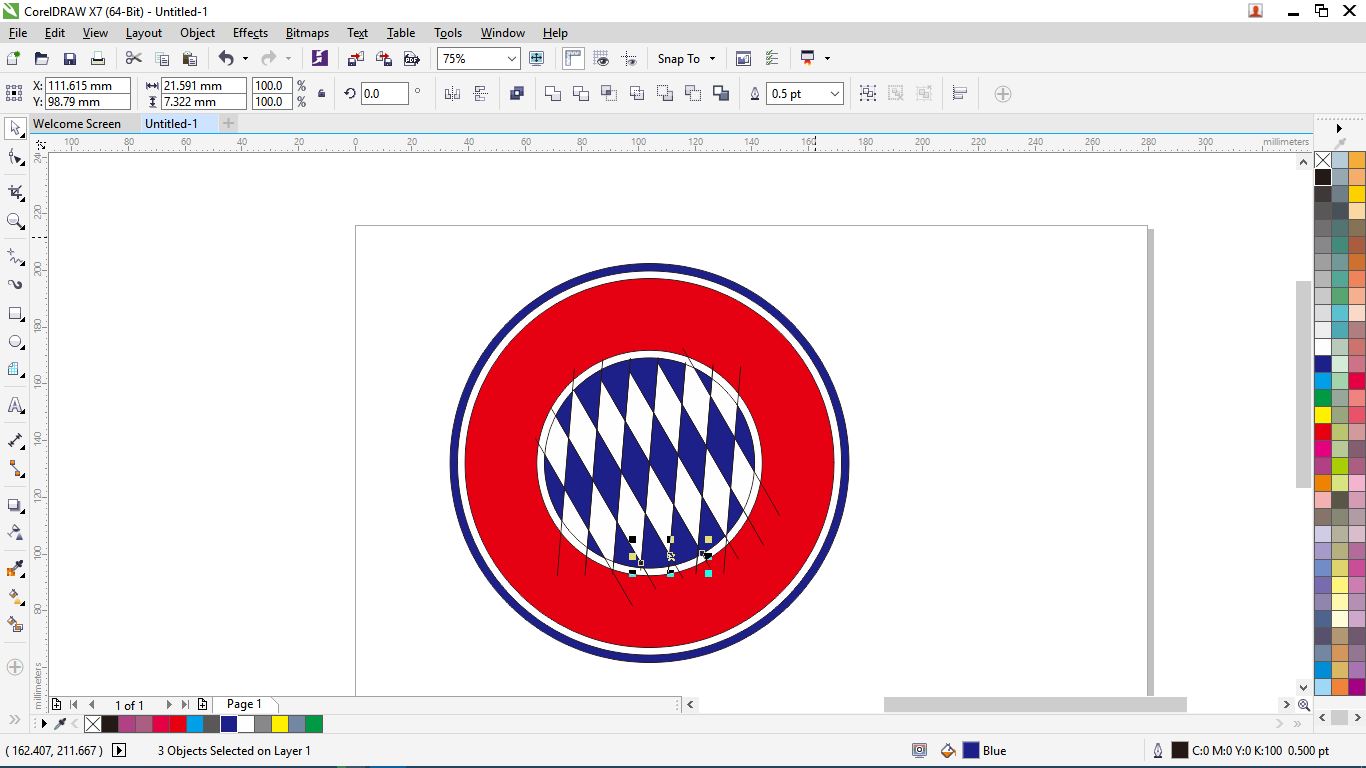Toggle the lock ratio padlock
1366x768 pixels.
321,94
